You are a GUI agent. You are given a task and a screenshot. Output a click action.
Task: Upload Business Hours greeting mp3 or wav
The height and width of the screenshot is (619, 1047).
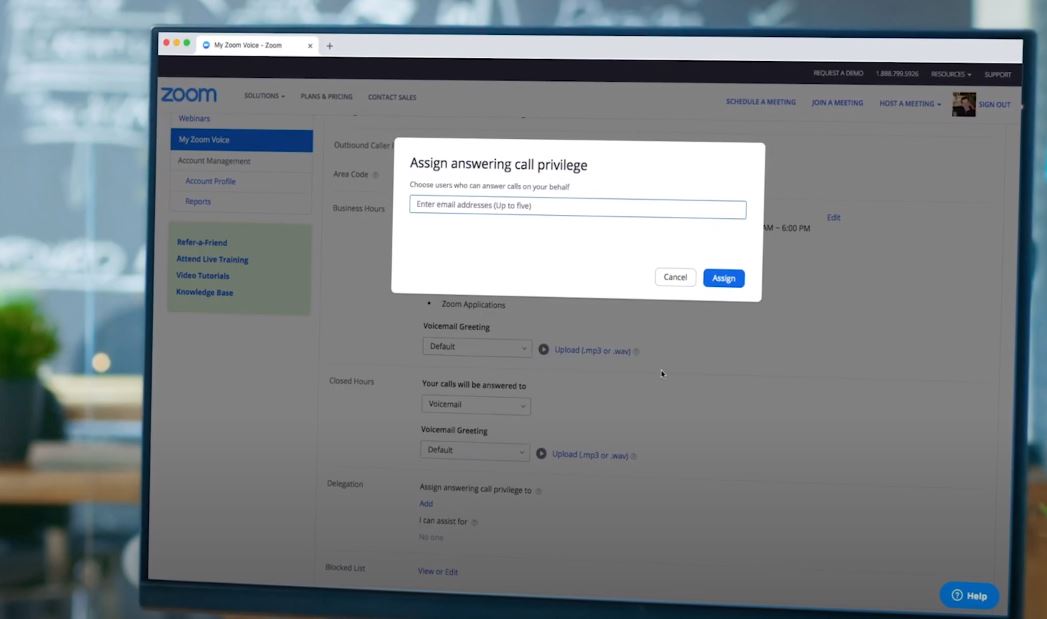[x=592, y=351]
